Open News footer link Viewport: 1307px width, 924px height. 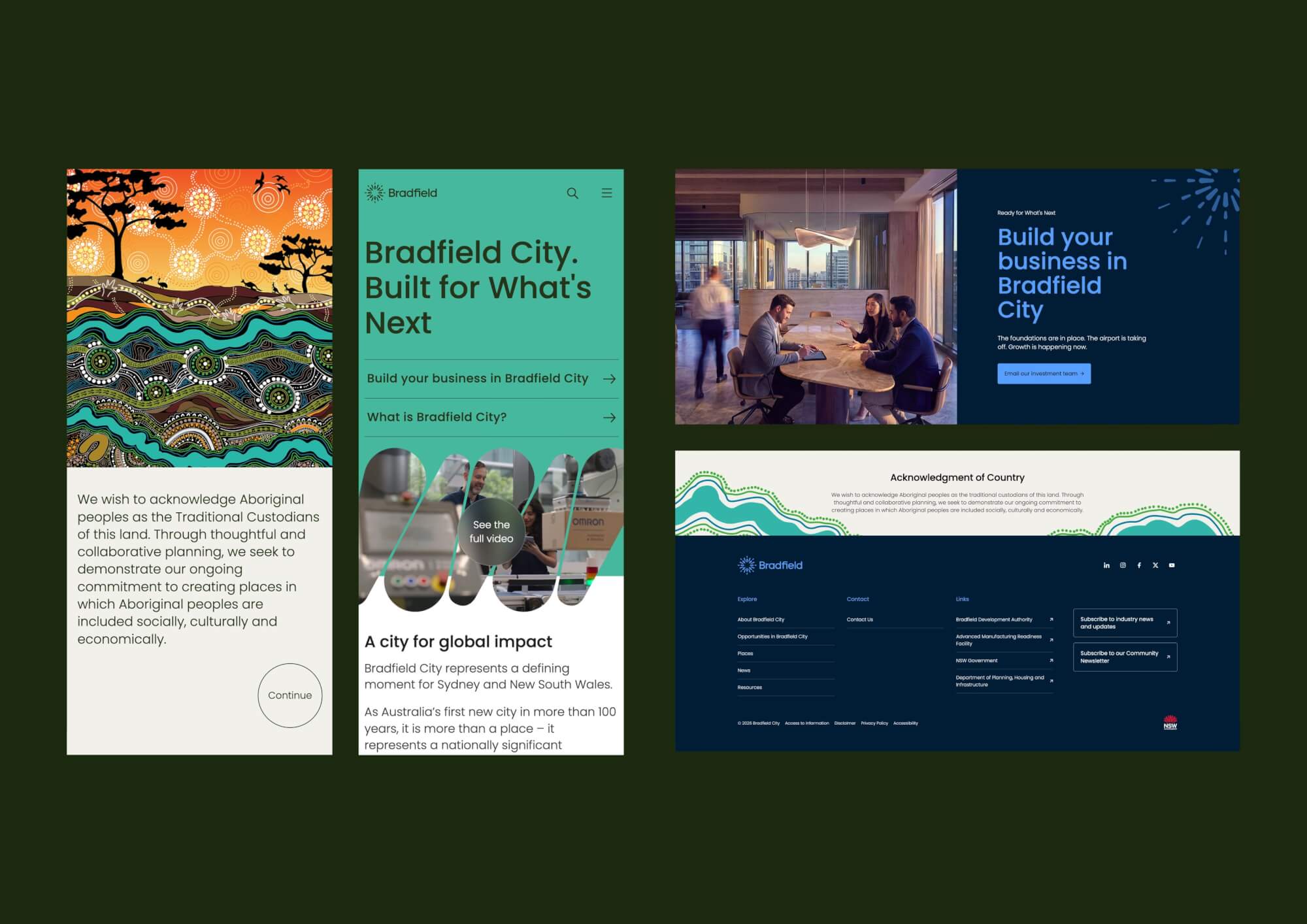pyautogui.click(x=744, y=670)
